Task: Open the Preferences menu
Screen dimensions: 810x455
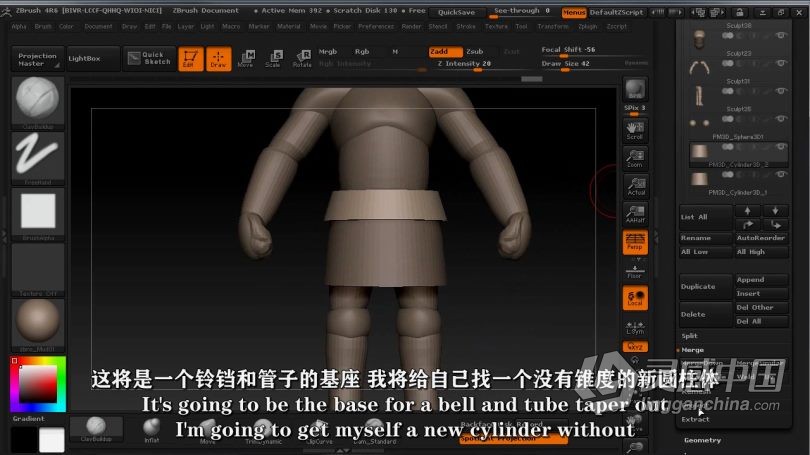Action: (x=376, y=26)
